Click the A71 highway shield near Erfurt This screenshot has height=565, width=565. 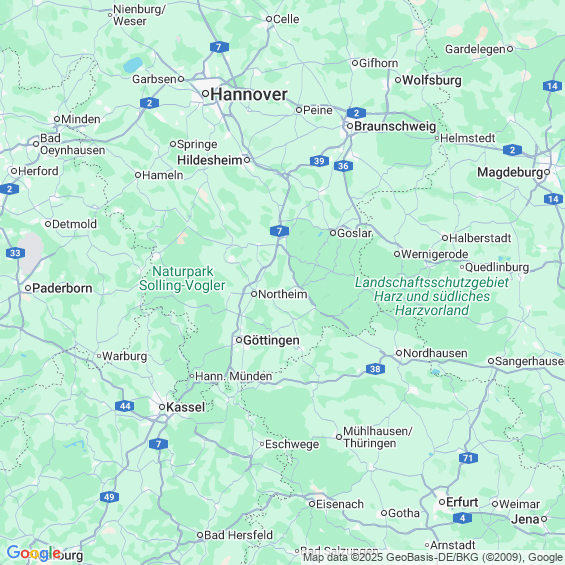tap(468, 458)
